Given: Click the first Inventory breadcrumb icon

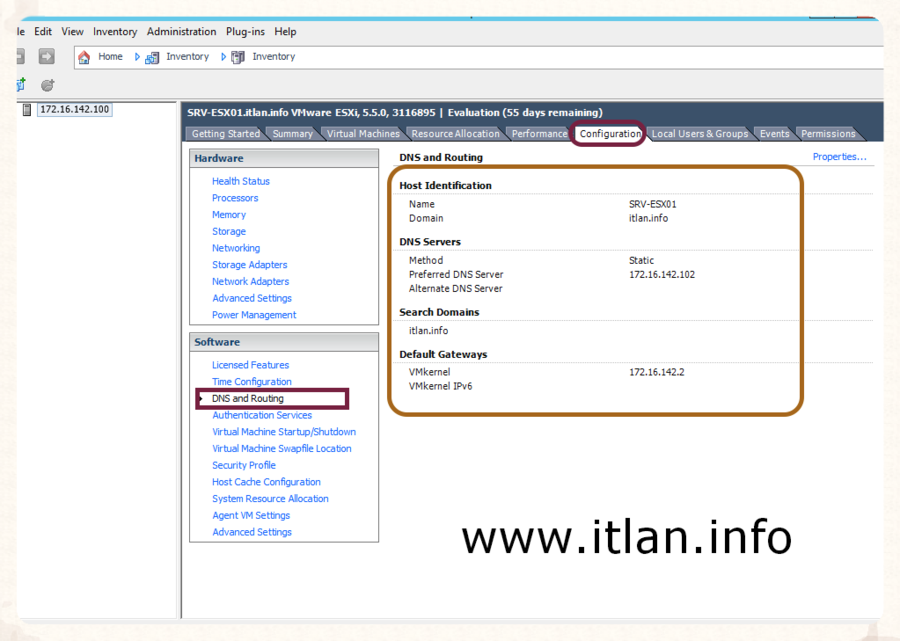Looking at the screenshot, I should tap(153, 57).
